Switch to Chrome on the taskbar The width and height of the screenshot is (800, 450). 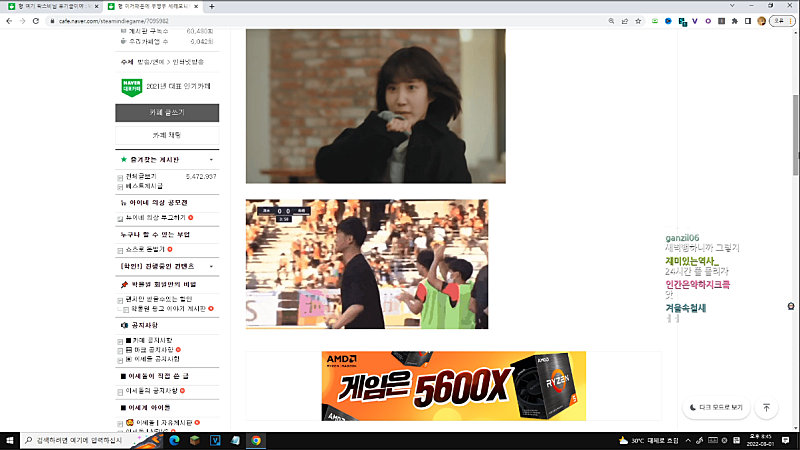(x=256, y=440)
